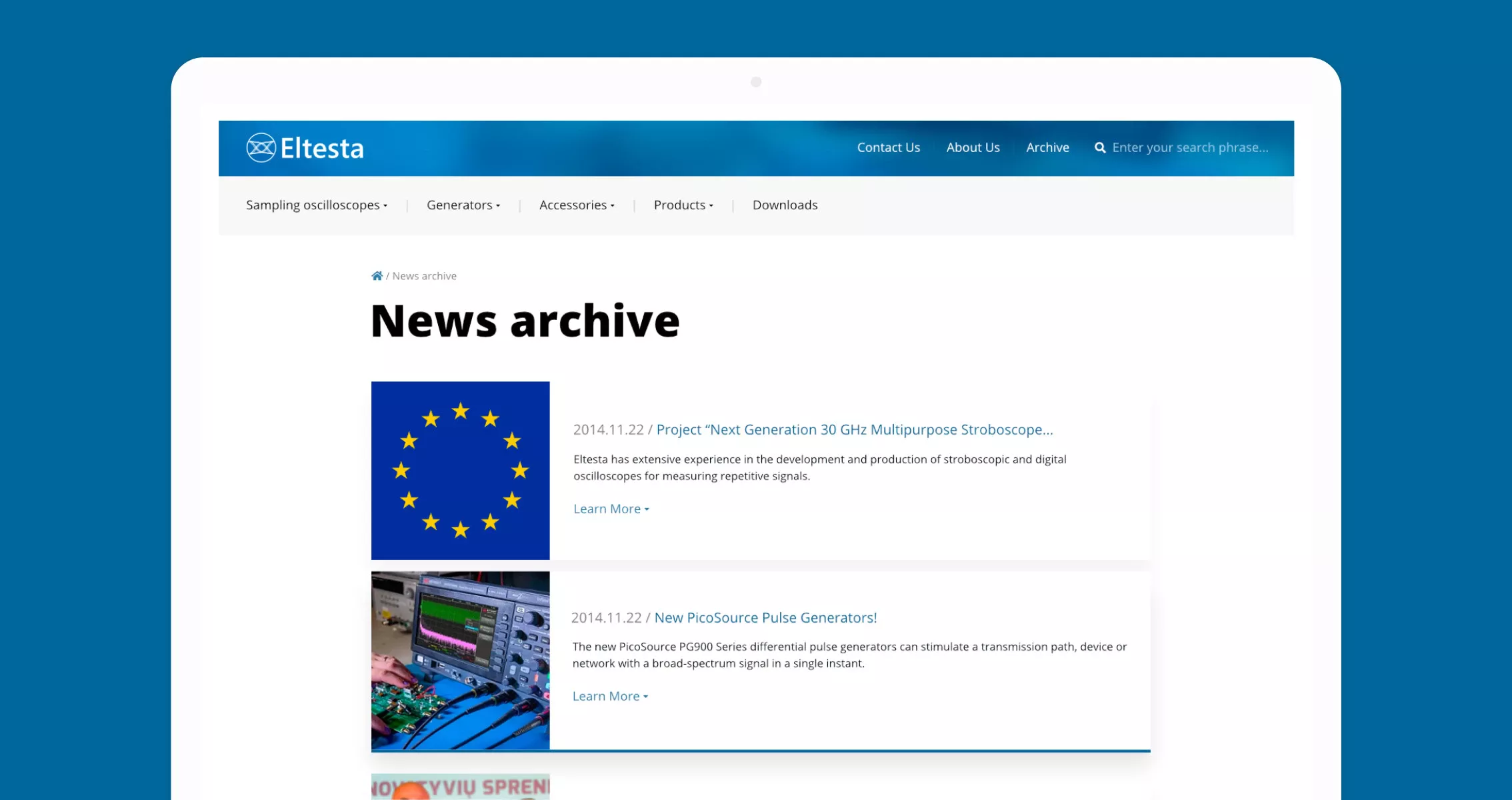Screen dimensions: 1512x800
Task: Click the EU flag news thumbnail
Action: (x=460, y=471)
